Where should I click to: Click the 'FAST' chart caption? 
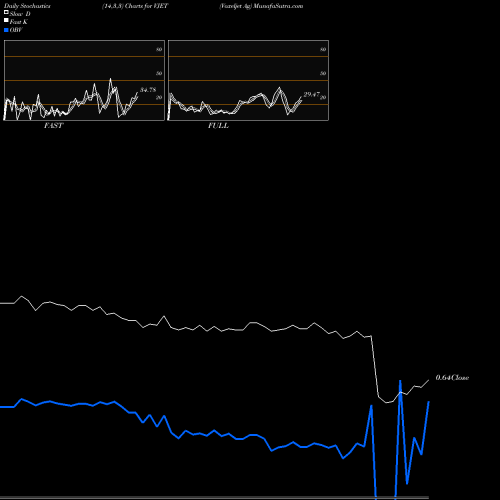54,126
